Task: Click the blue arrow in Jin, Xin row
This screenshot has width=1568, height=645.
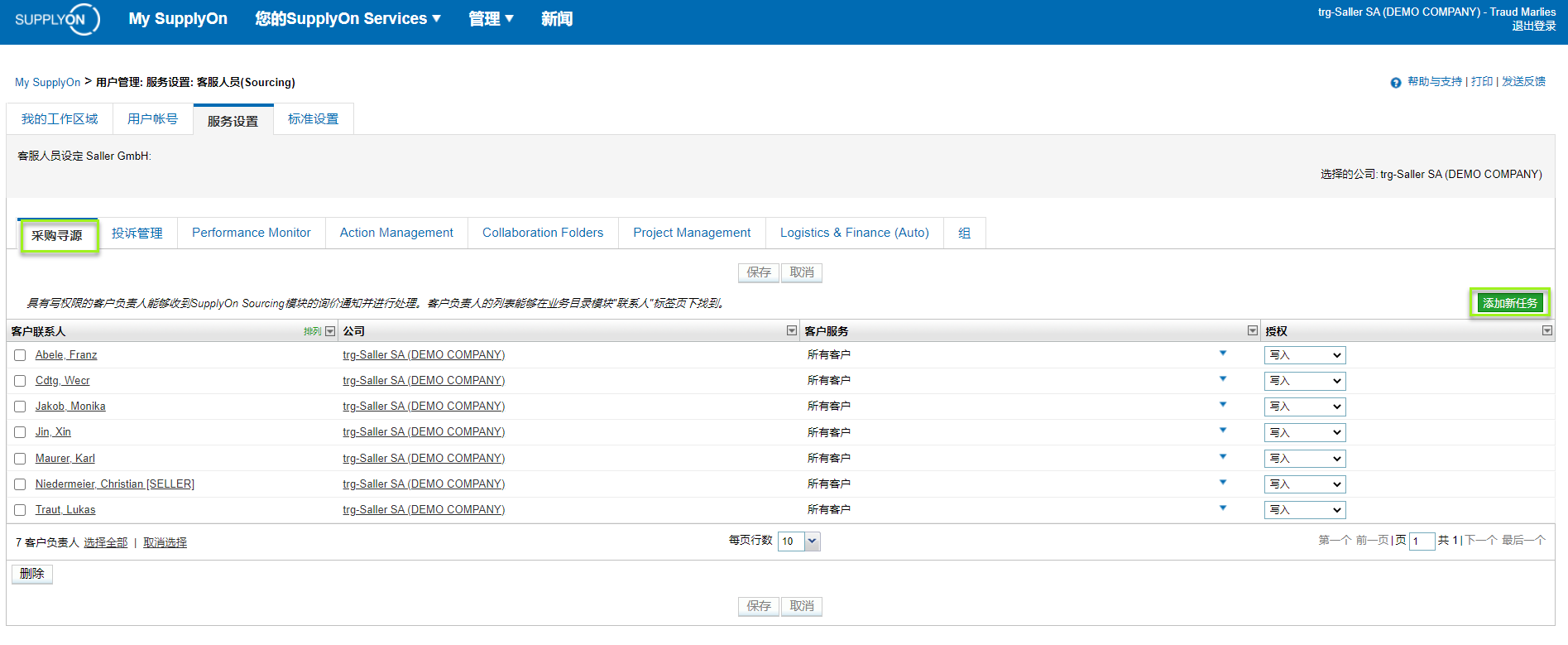Action: coord(1223,431)
